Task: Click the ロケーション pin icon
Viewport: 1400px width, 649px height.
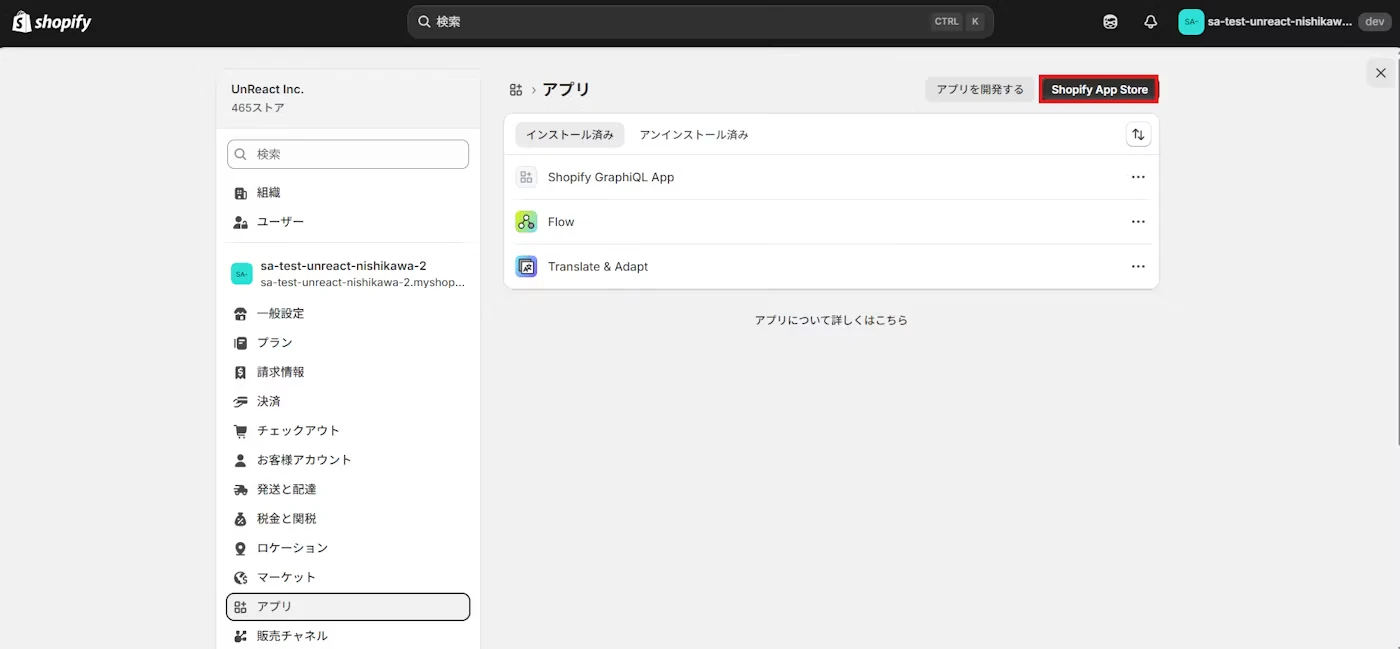Action: click(x=240, y=548)
